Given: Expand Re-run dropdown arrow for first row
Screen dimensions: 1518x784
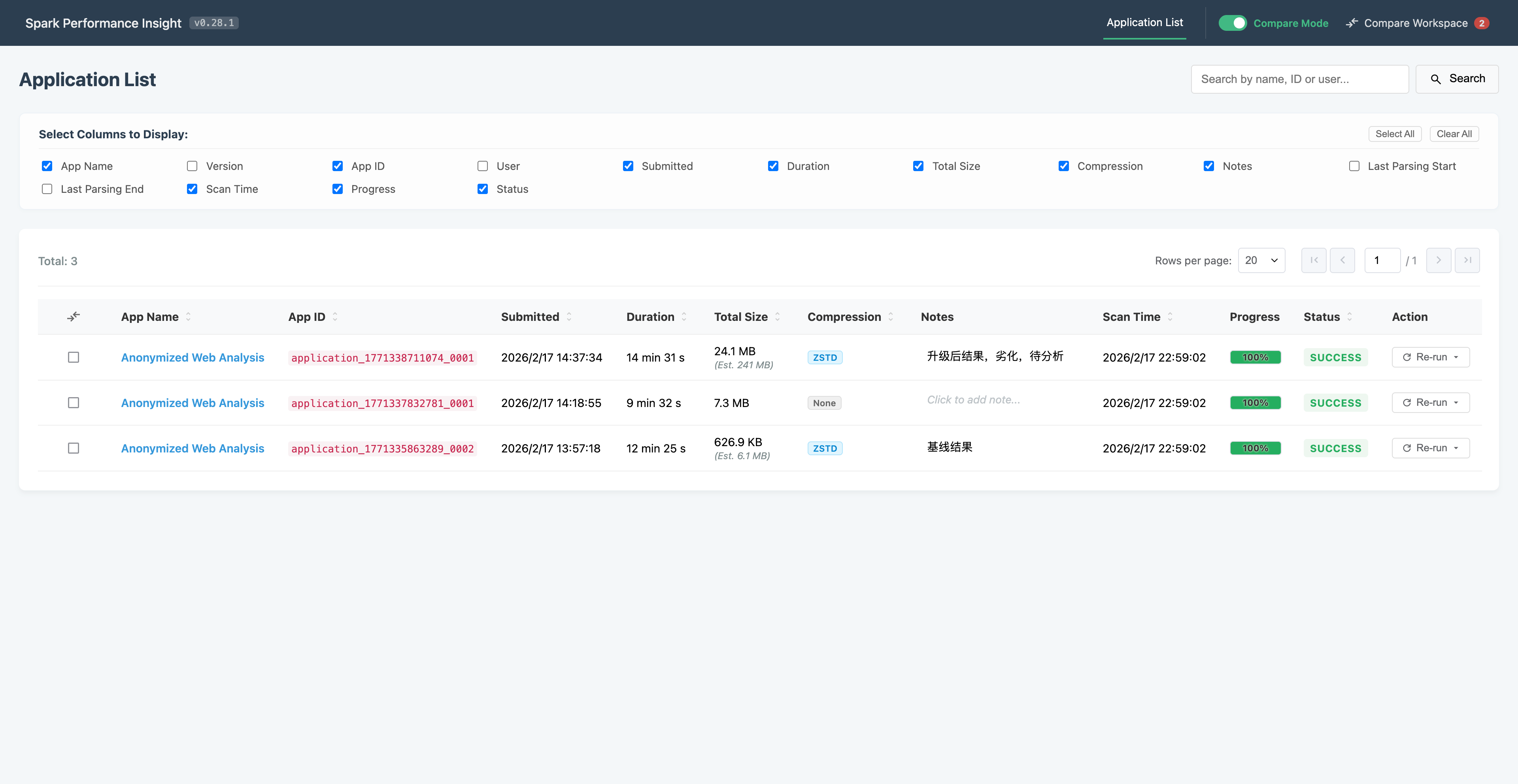Looking at the screenshot, I should click(x=1457, y=358).
